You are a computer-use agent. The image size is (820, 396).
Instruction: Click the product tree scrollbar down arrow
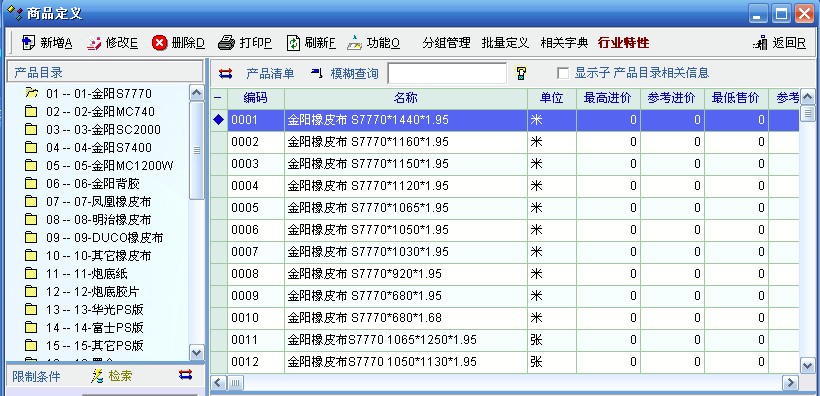click(197, 352)
